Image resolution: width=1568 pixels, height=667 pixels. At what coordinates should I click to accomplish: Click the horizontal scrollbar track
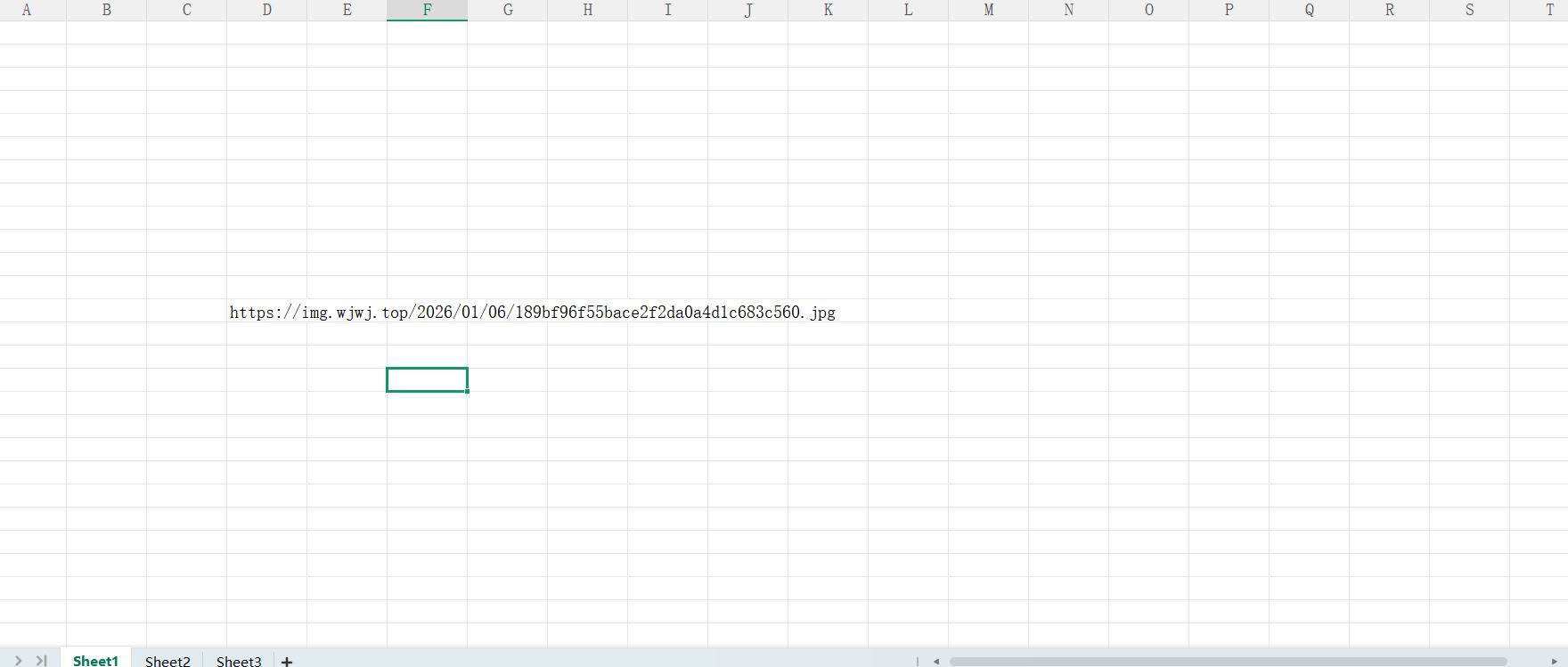pyautogui.click(x=1228, y=662)
